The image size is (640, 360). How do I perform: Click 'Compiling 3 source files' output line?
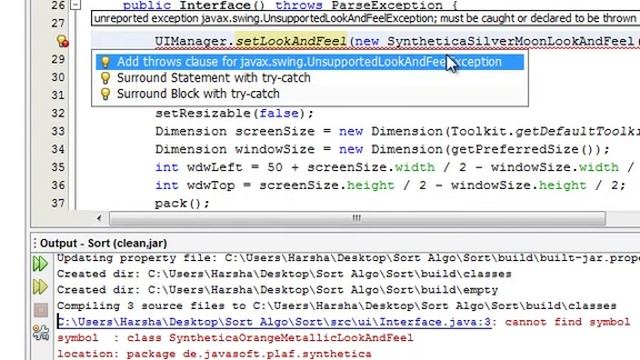click(x=337, y=306)
